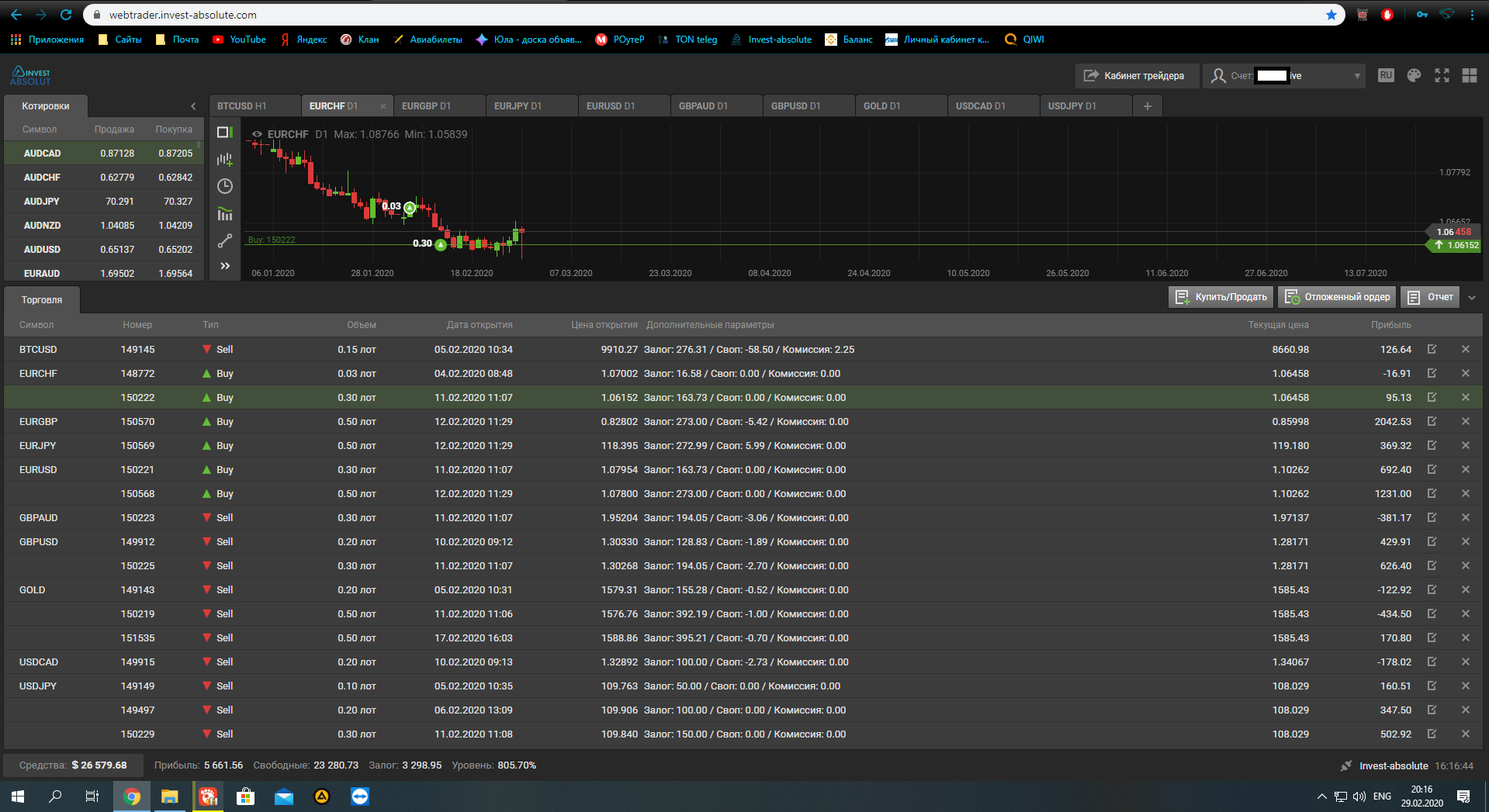The image size is (1489, 812).
Task: Open the QIWI bookmark
Action: point(1024,40)
